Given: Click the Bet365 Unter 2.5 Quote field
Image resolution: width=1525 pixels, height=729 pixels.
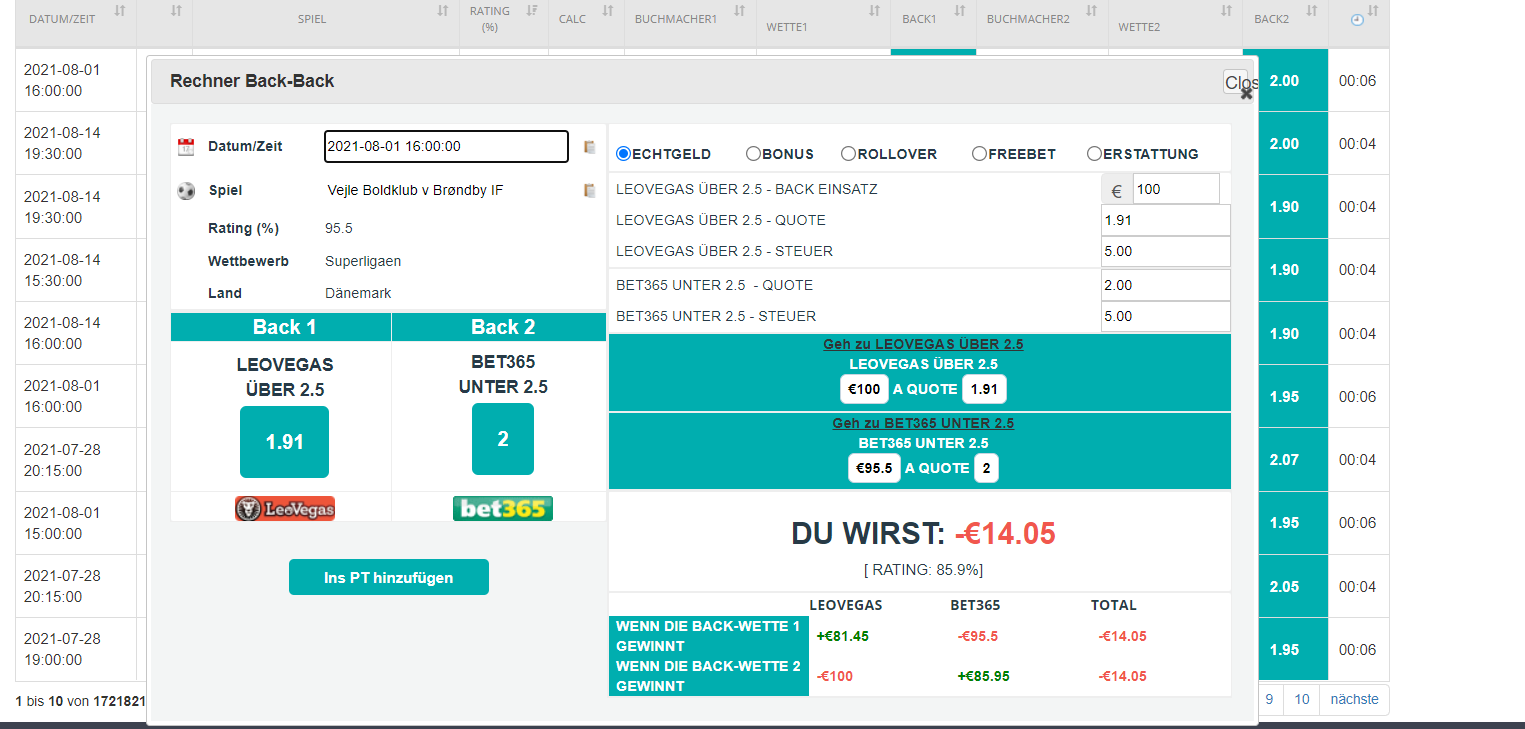Looking at the screenshot, I should (1165, 285).
